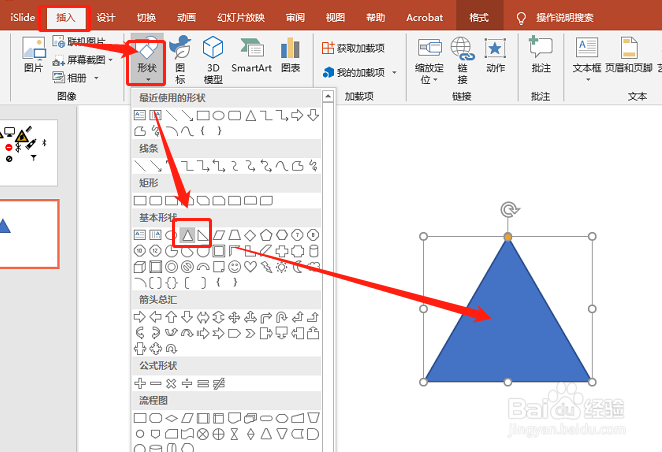Open the Insert (插入) ribbon tab

click(65, 18)
